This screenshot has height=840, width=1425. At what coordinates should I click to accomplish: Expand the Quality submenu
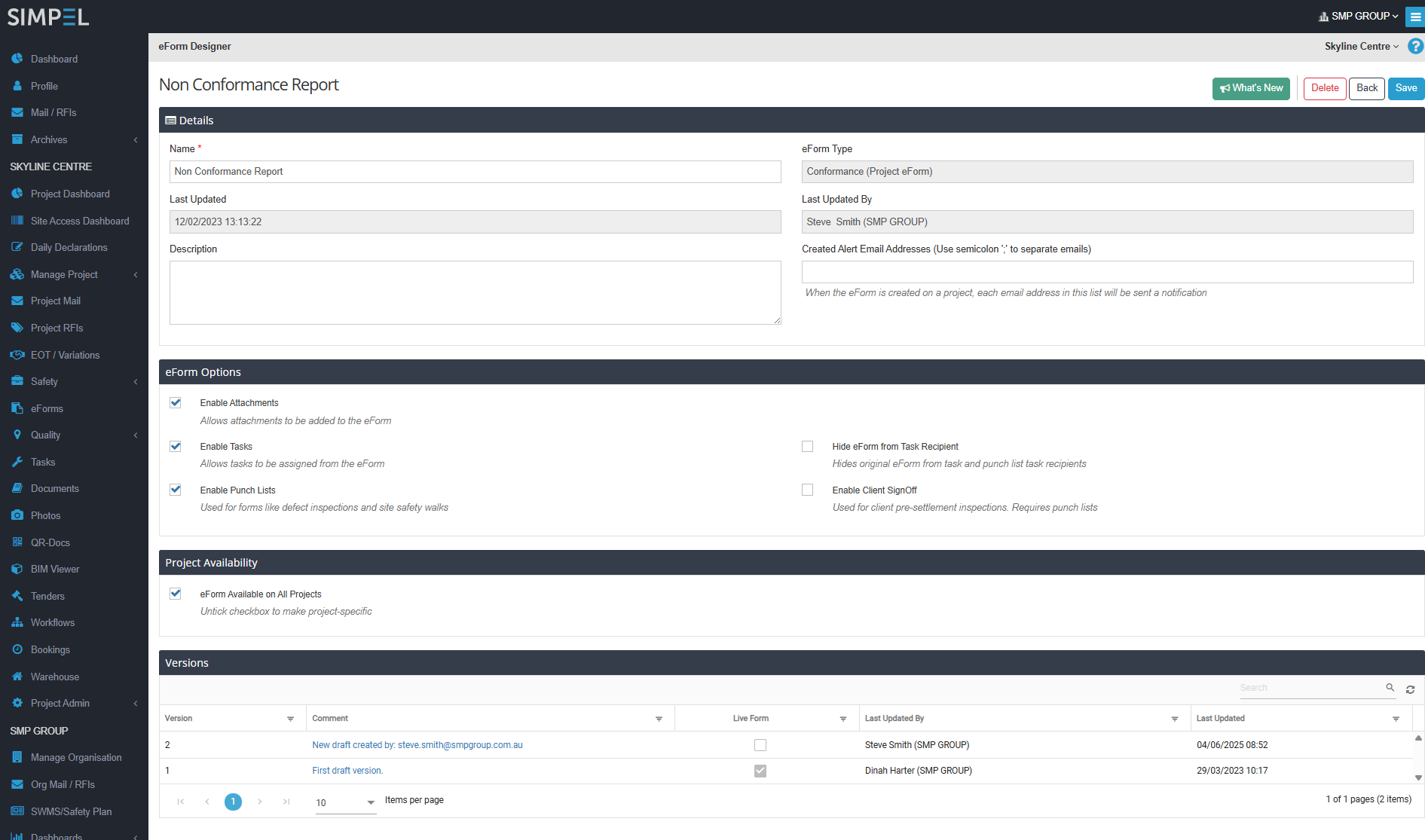click(136, 435)
